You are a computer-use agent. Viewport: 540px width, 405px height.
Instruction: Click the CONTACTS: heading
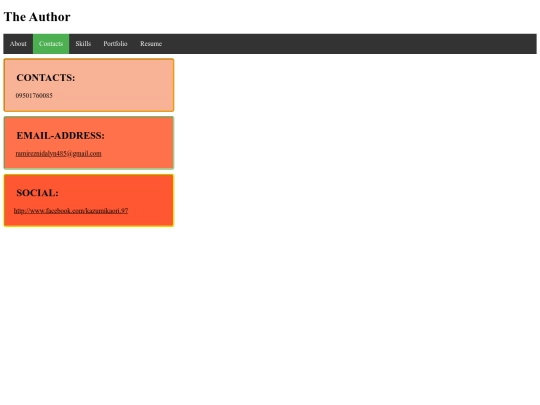point(46,78)
